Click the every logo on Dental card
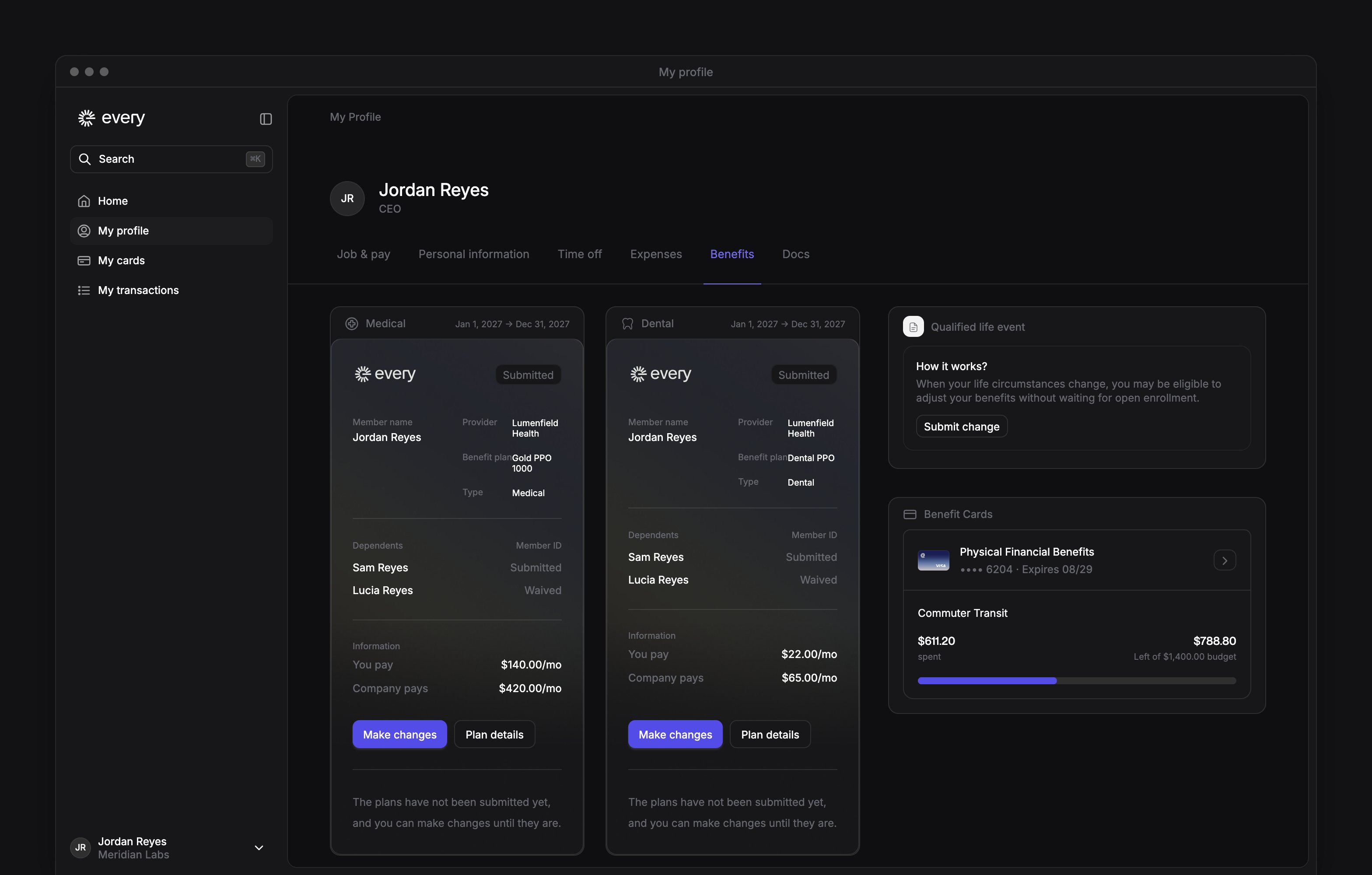This screenshot has width=1372, height=875. pyautogui.click(x=661, y=374)
